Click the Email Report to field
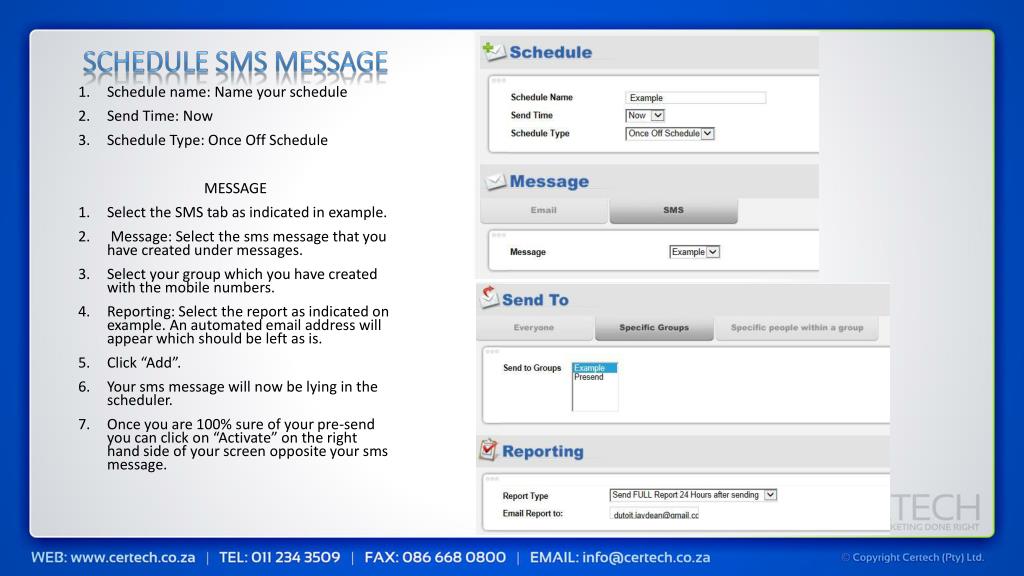 click(x=654, y=513)
